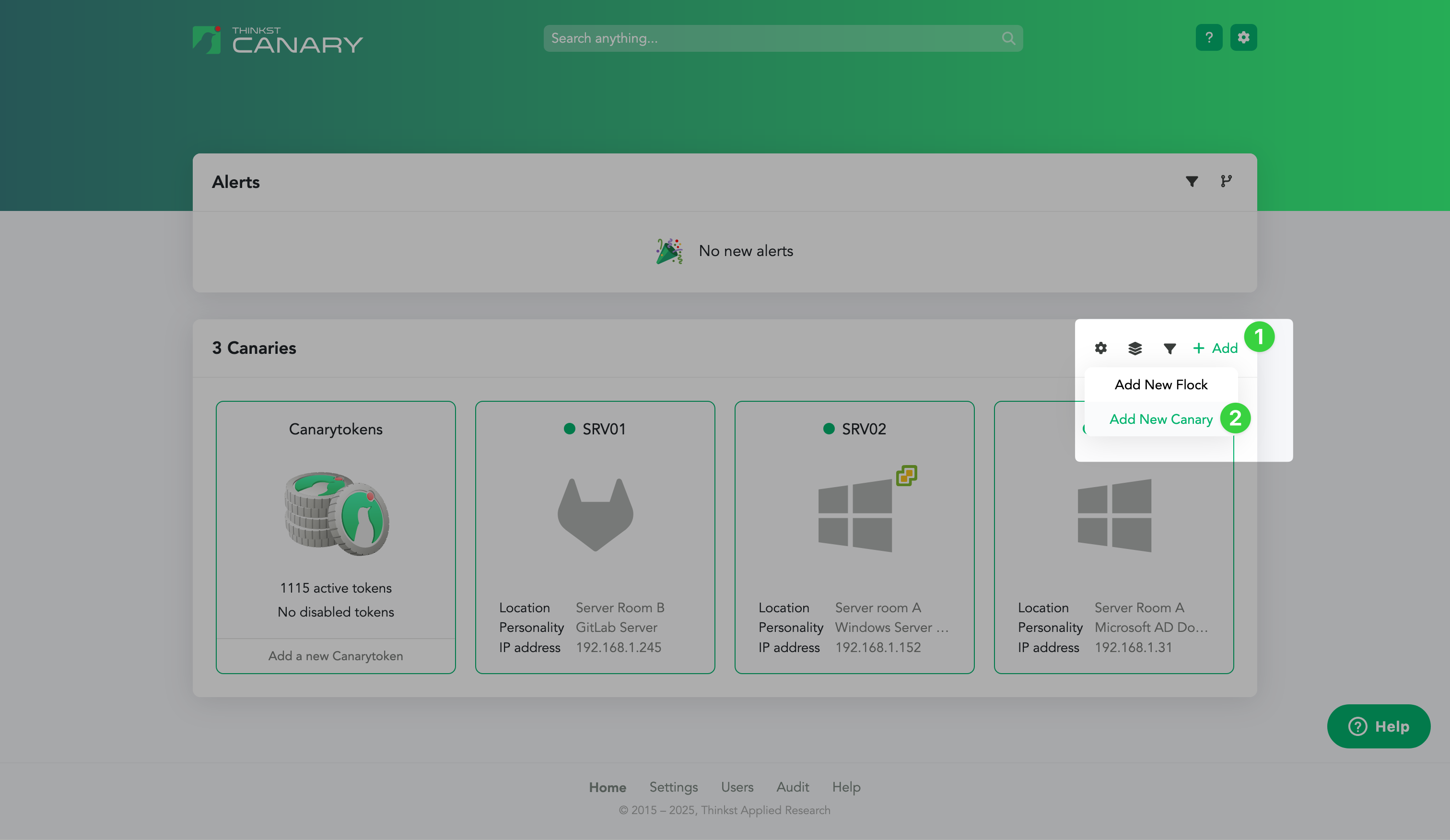1450x840 pixels.
Task: Click the VMware badge on SRV02
Action: (x=906, y=476)
